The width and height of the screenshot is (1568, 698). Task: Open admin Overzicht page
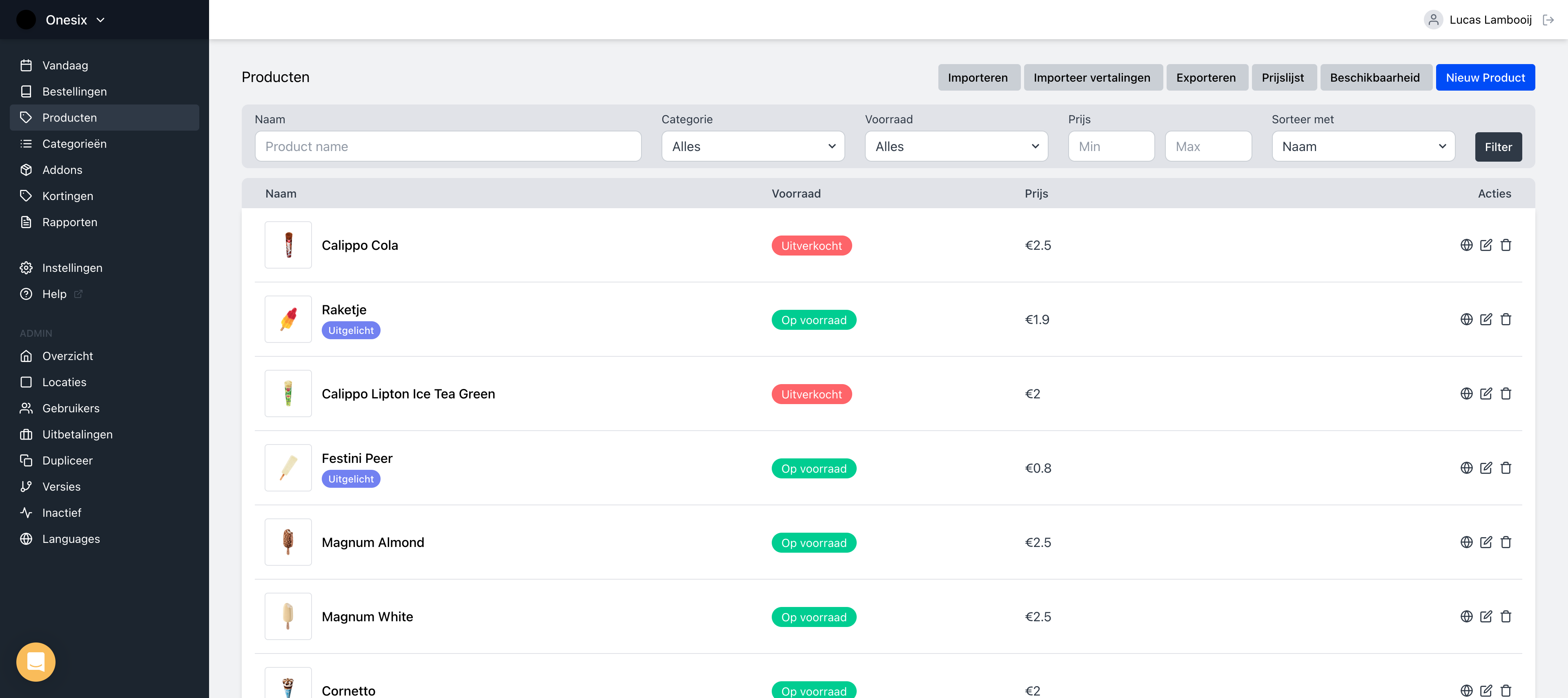(104, 356)
